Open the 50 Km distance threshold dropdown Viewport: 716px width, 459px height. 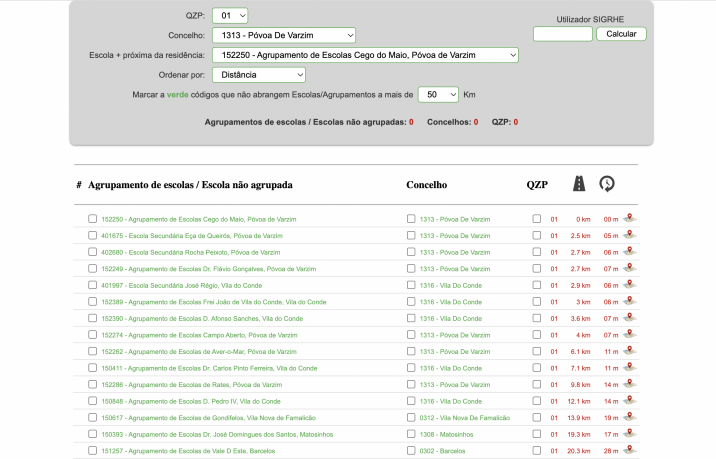437,94
